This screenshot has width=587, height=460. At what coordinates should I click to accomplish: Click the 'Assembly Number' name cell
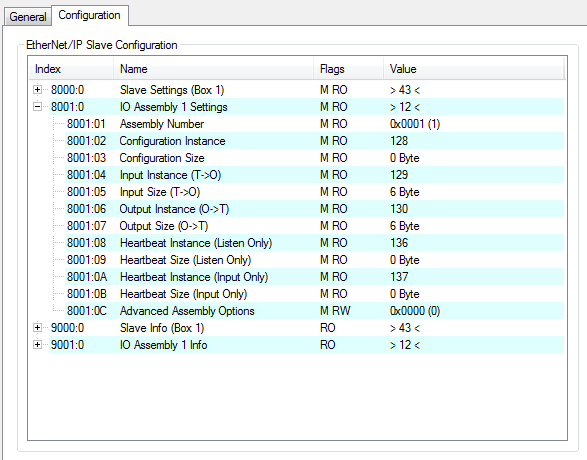(x=162, y=124)
